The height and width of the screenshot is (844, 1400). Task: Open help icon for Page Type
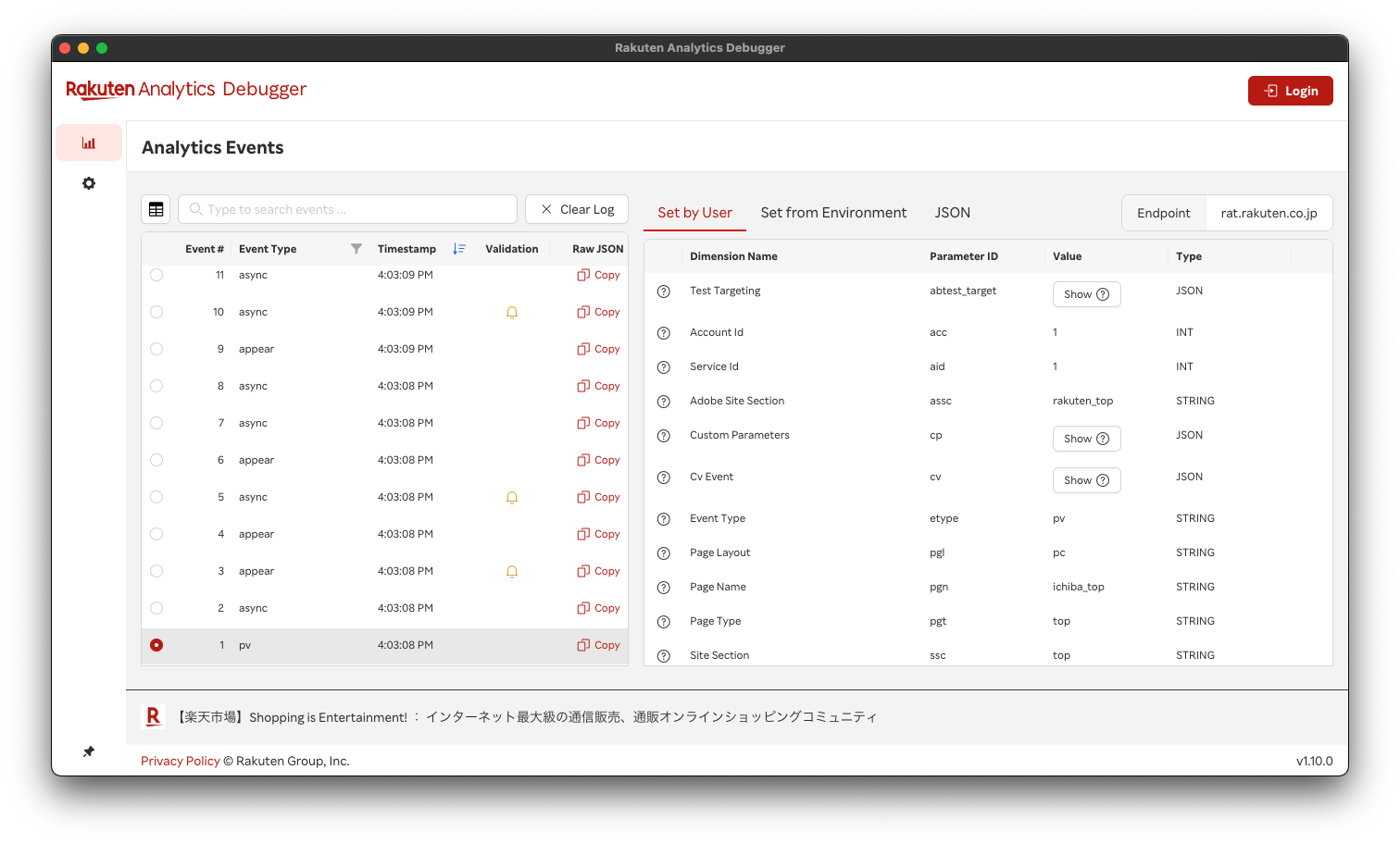664,622
